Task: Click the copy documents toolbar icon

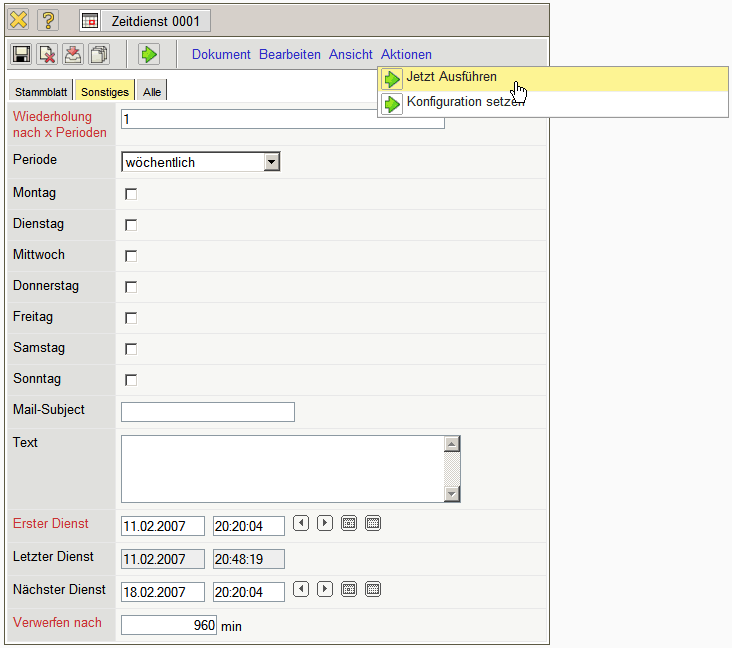Action: [99, 55]
